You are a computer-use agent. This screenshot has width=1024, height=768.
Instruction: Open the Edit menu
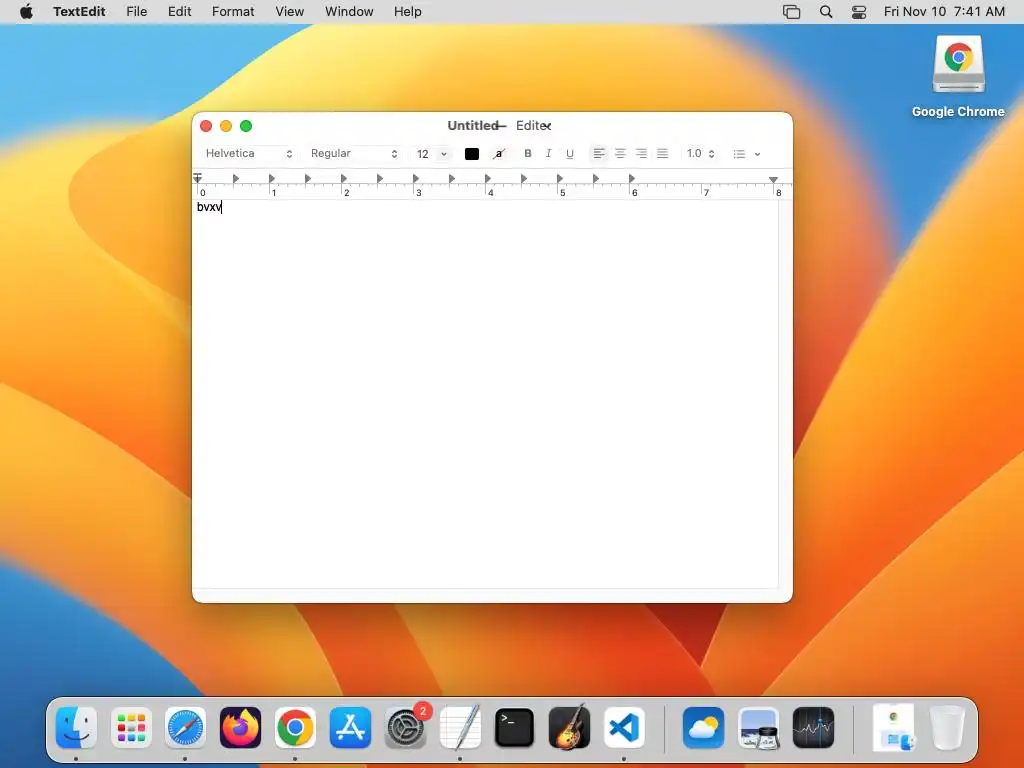180,12
